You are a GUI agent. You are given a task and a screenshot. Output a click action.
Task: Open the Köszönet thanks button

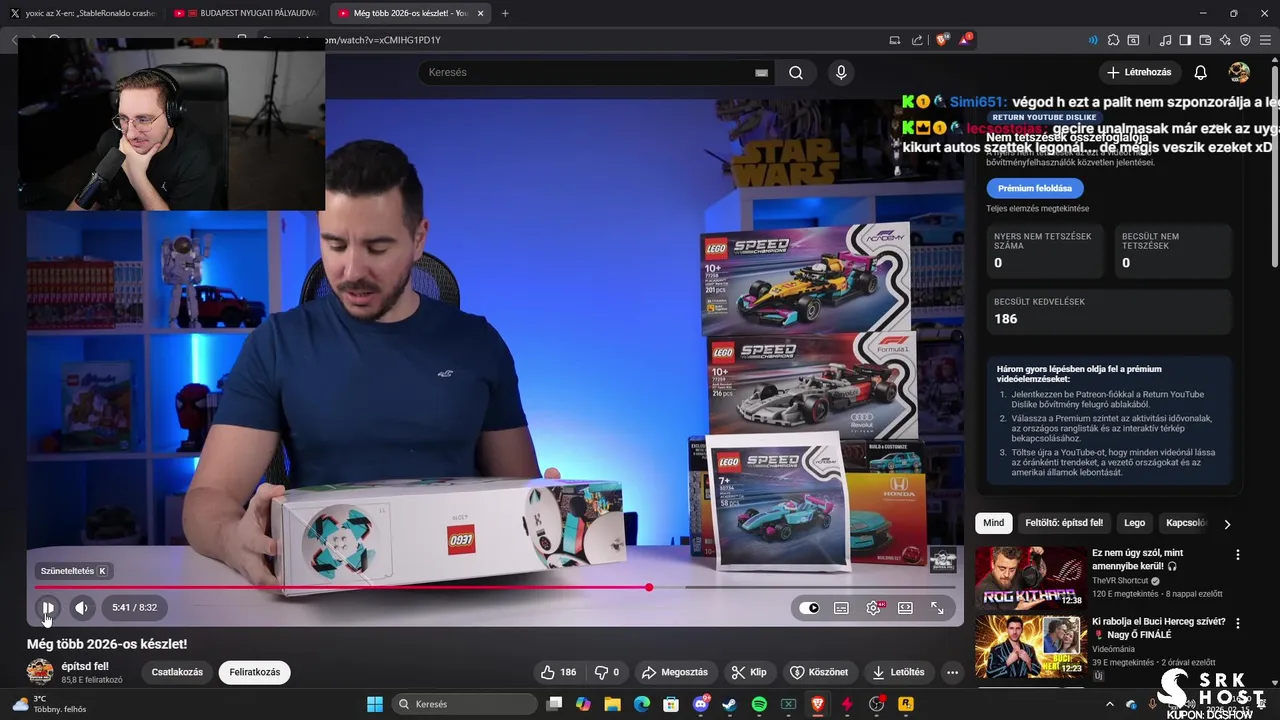pos(820,672)
